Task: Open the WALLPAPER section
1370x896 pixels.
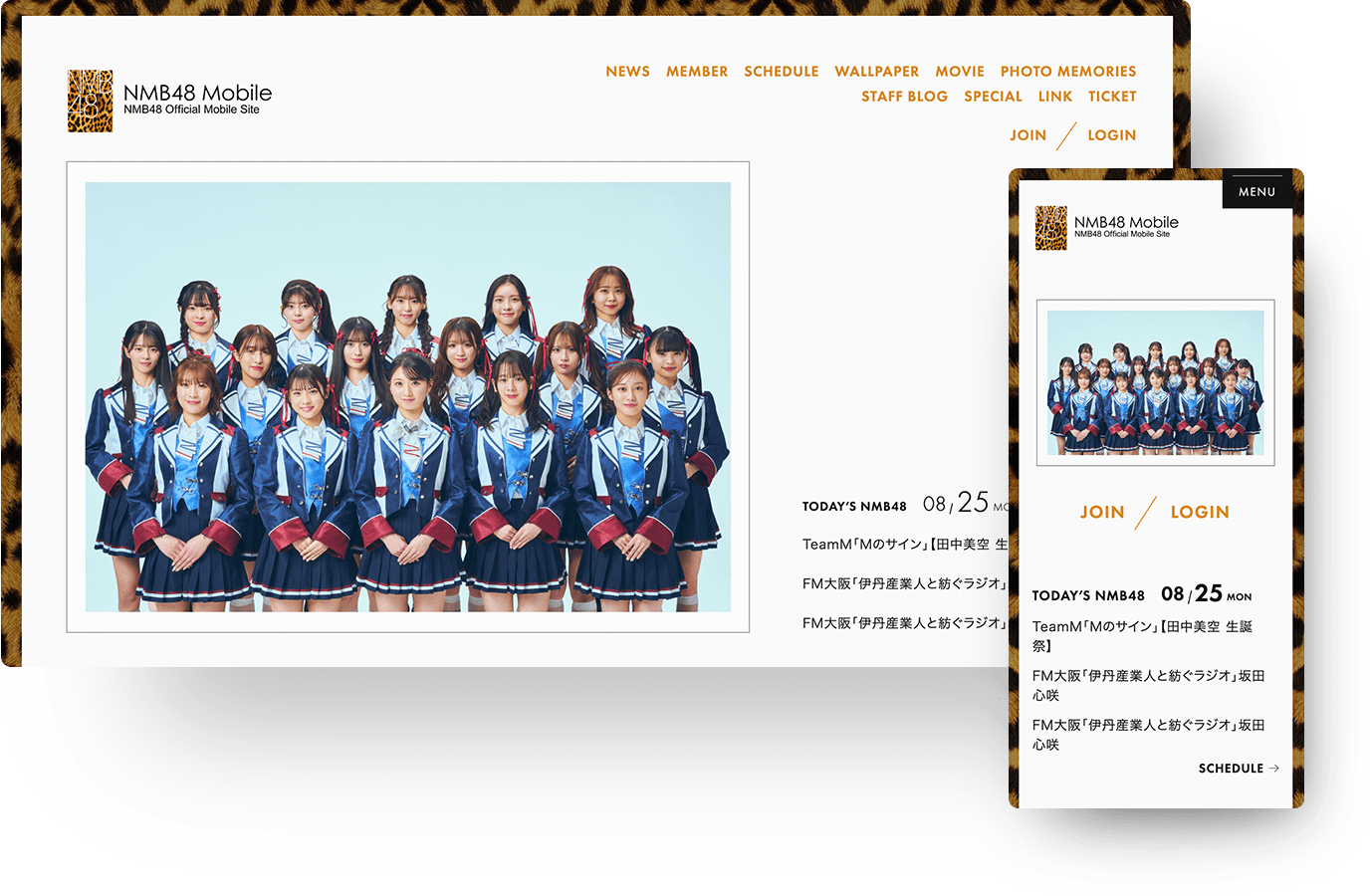Action: [x=877, y=72]
